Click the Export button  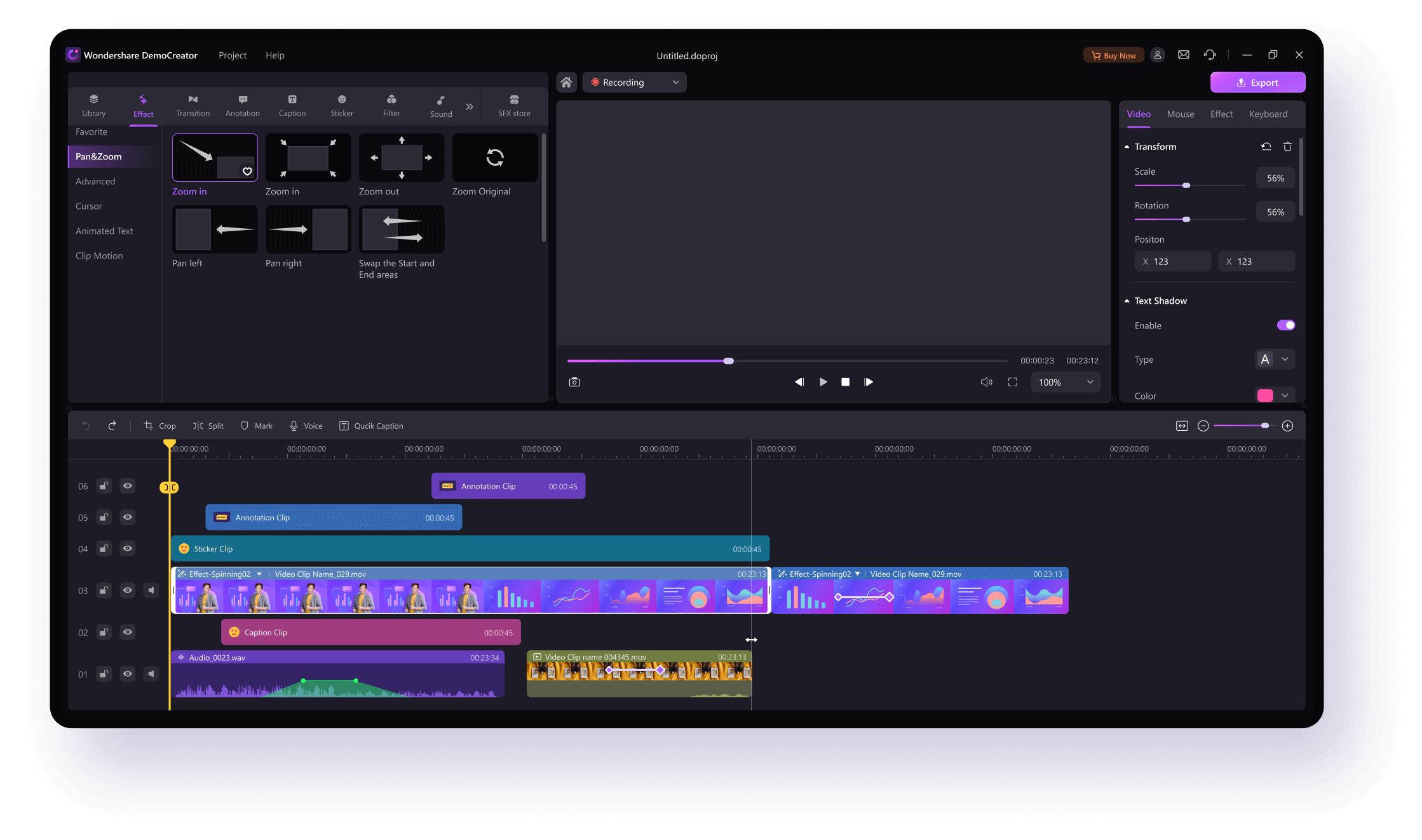(x=1257, y=83)
